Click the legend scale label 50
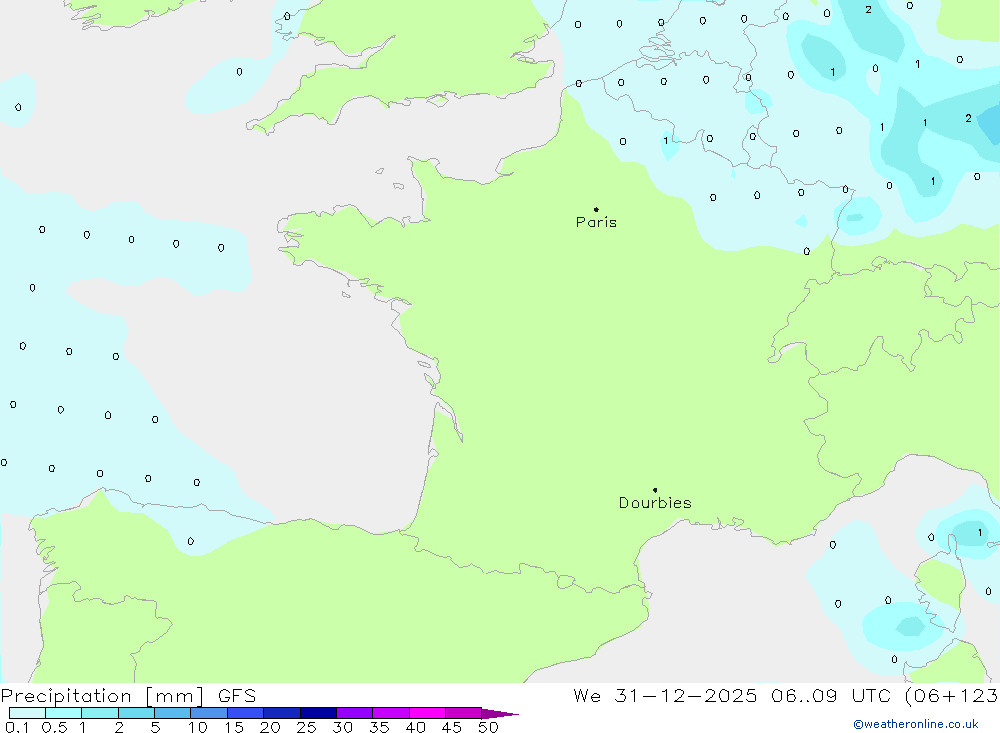 pyautogui.click(x=487, y=727)
